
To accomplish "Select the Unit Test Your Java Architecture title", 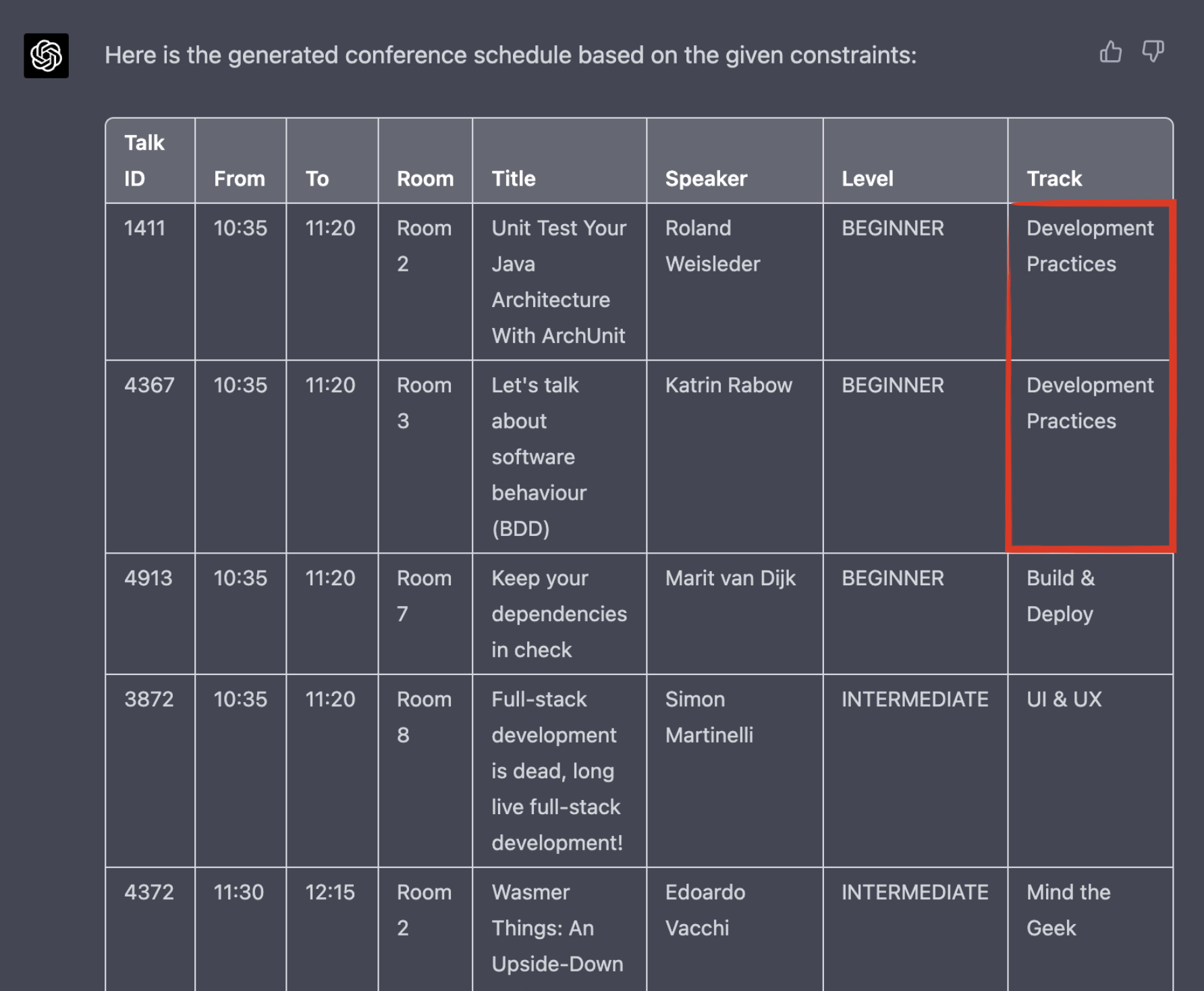I will coord(558,282).
